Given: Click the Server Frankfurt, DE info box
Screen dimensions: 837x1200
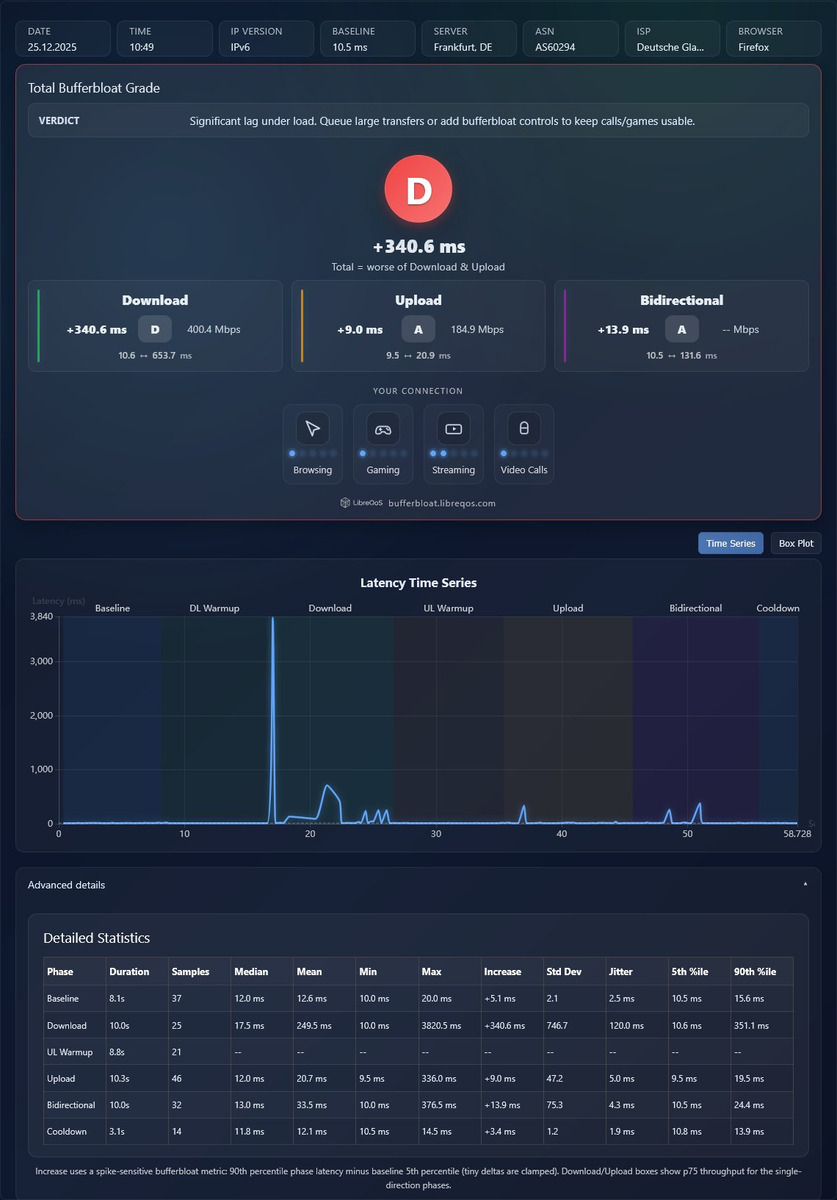Looking at the screenshot, I should click(x=469, y=39).
